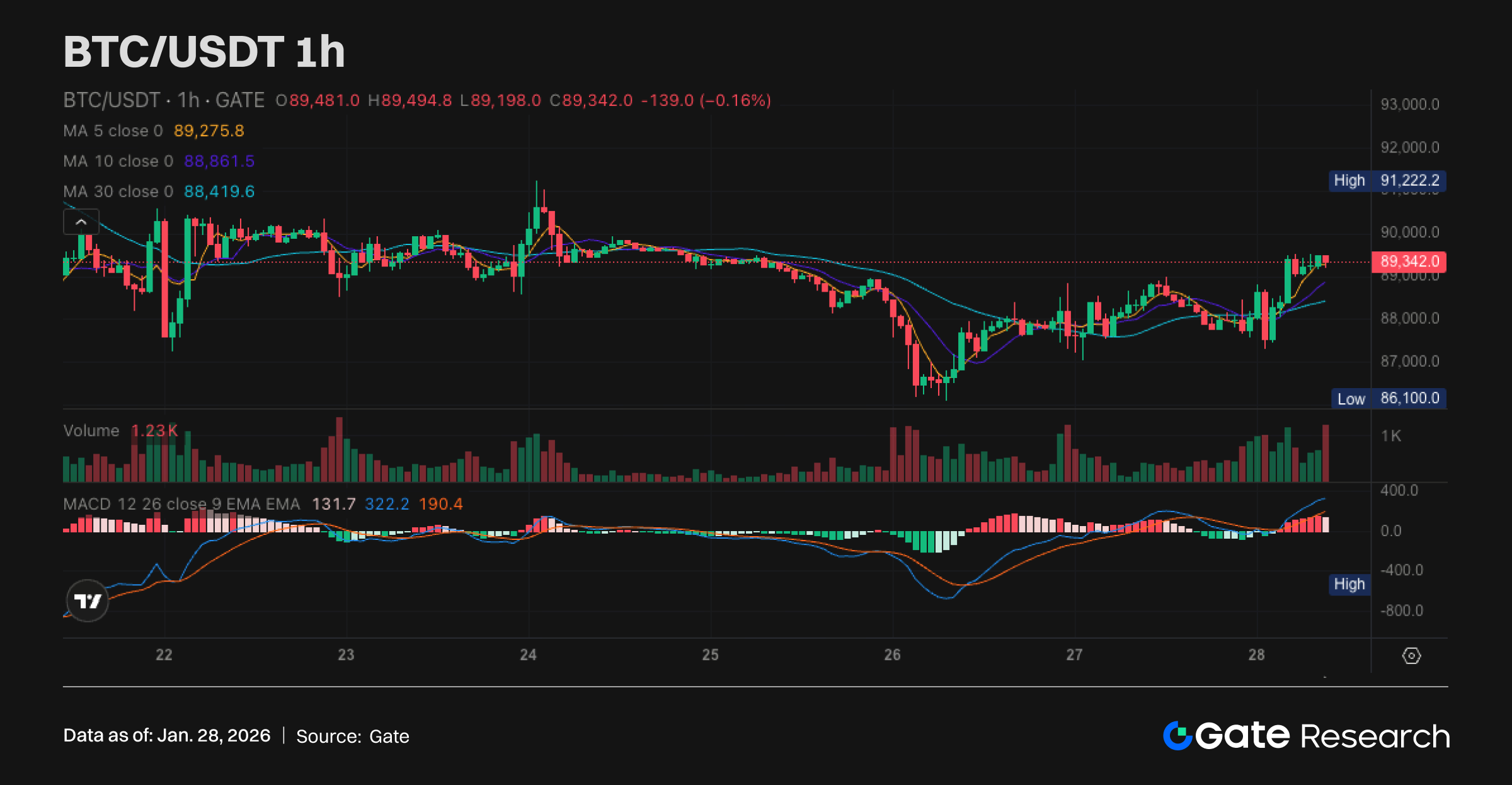The width and height of the screenshot is (1512, 785).
Task: Click the High 91,222.2 price label
Action: [1387, 181]
